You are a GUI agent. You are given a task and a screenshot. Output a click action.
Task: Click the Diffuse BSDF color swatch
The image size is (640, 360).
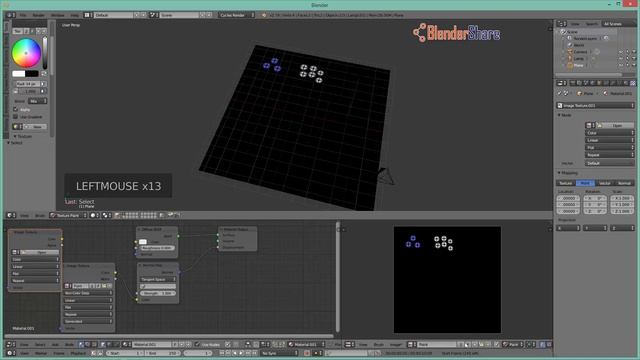click(142, 242)
